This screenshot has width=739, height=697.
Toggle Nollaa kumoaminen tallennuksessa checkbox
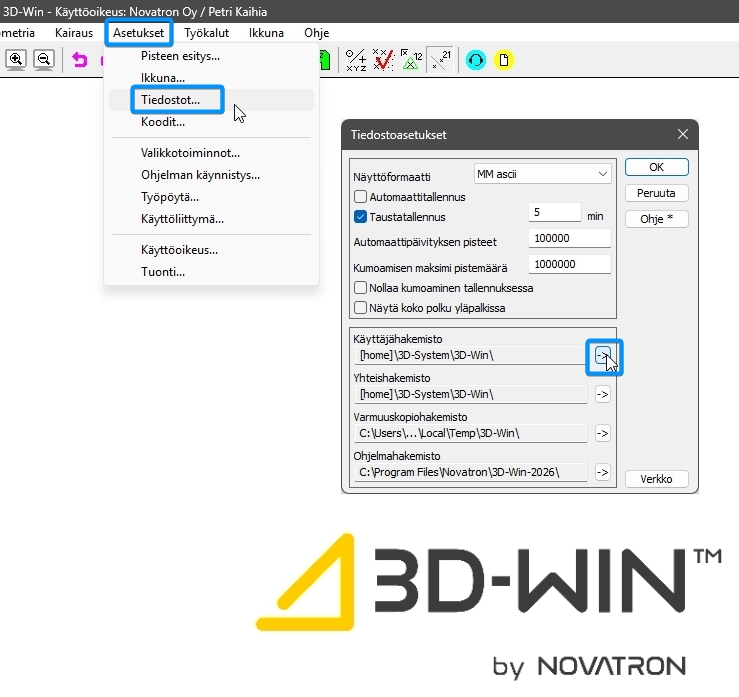[x=360, y=287]
